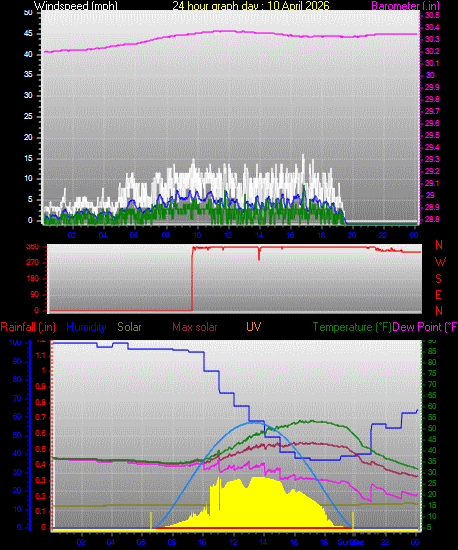
Task: Select the 0.7 value on rainfall axis
Action: tap(41, 417)
